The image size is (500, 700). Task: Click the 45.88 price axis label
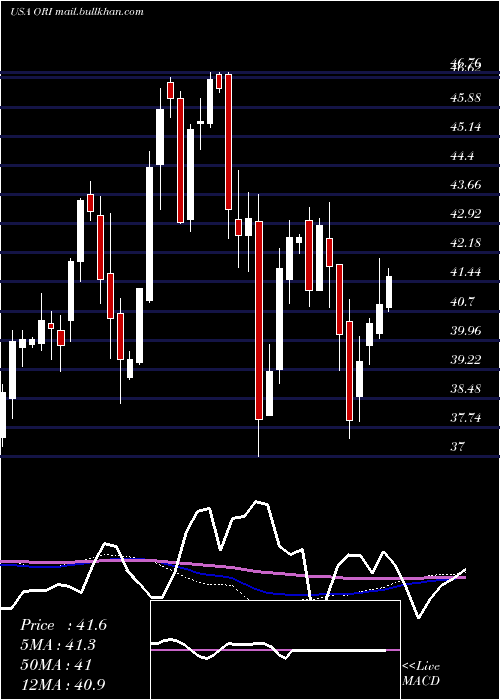point(466,98)
